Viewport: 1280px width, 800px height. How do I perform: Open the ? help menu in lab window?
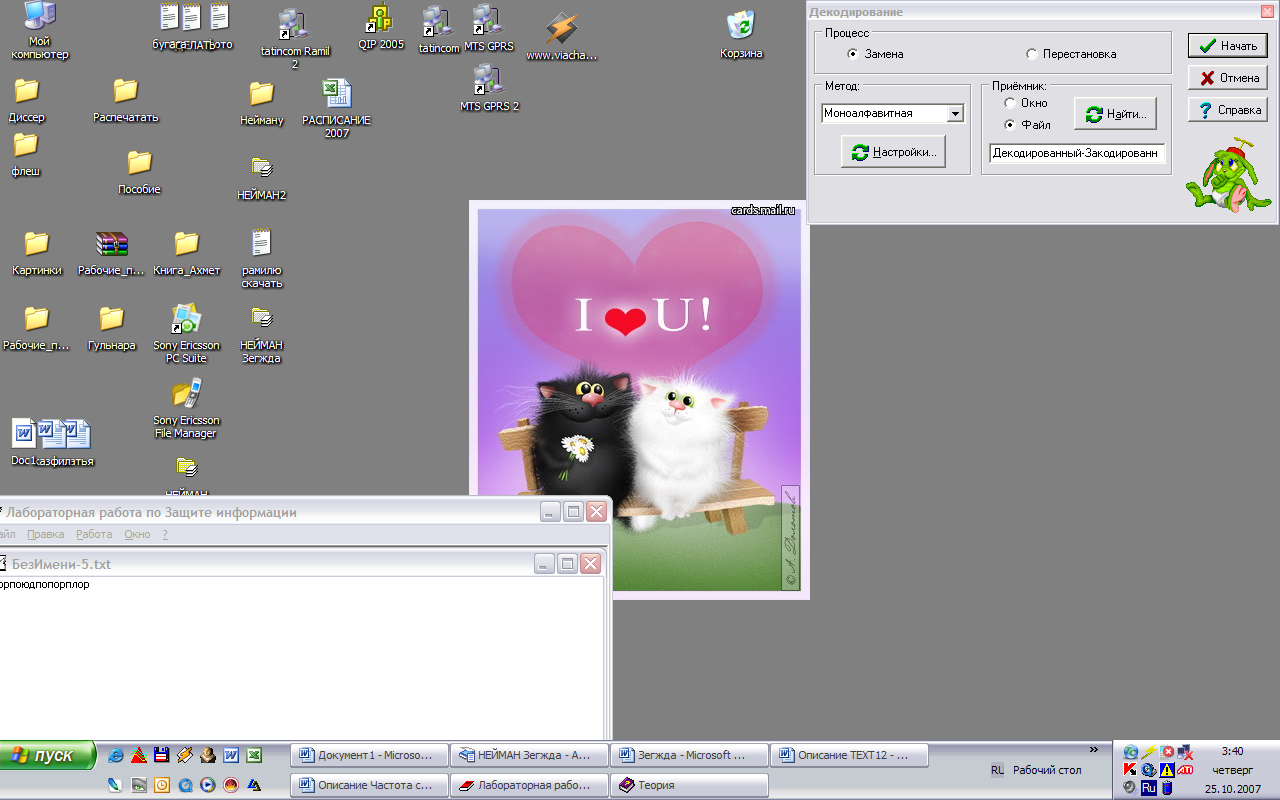tap(165, 534)
